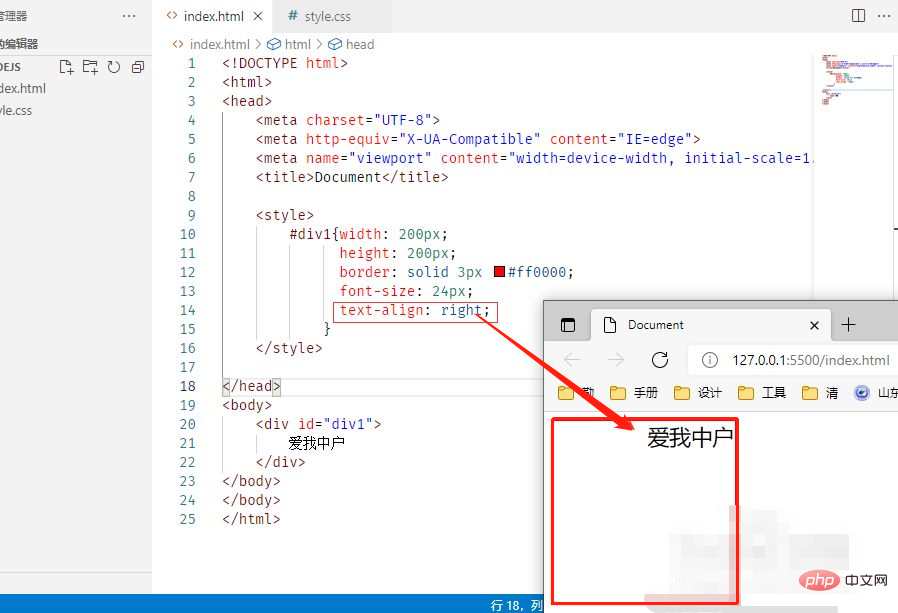Click the browser address bar URL
898x613 pixels.
(810, 360)
